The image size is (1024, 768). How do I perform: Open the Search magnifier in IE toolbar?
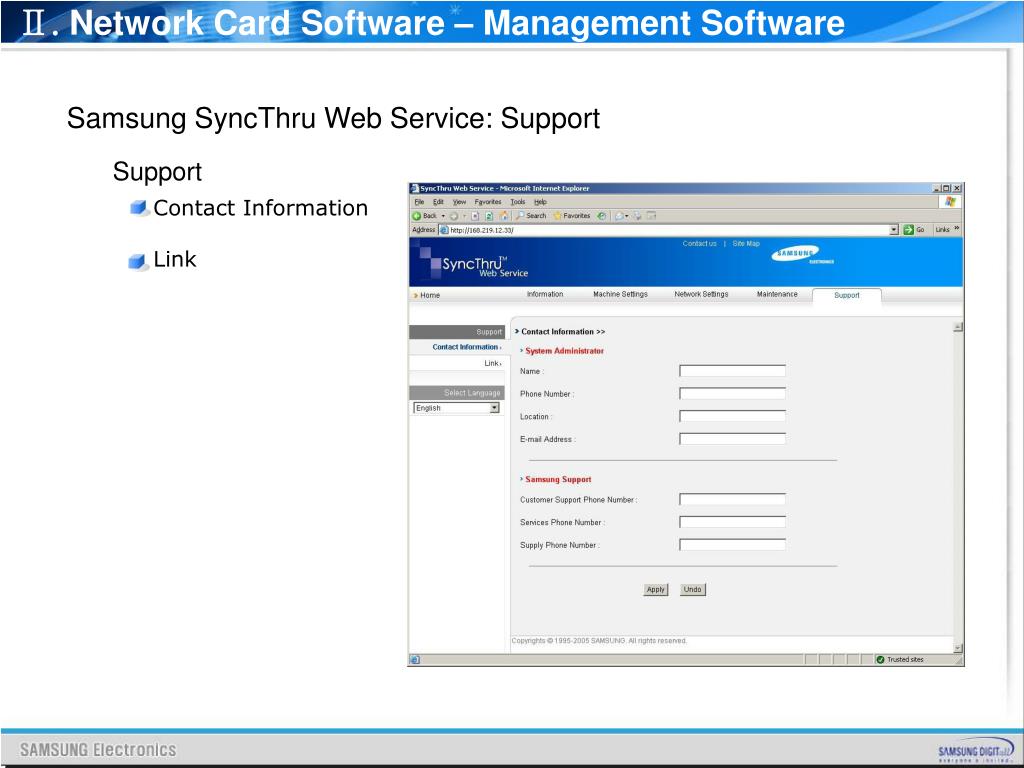coord(520,216)
